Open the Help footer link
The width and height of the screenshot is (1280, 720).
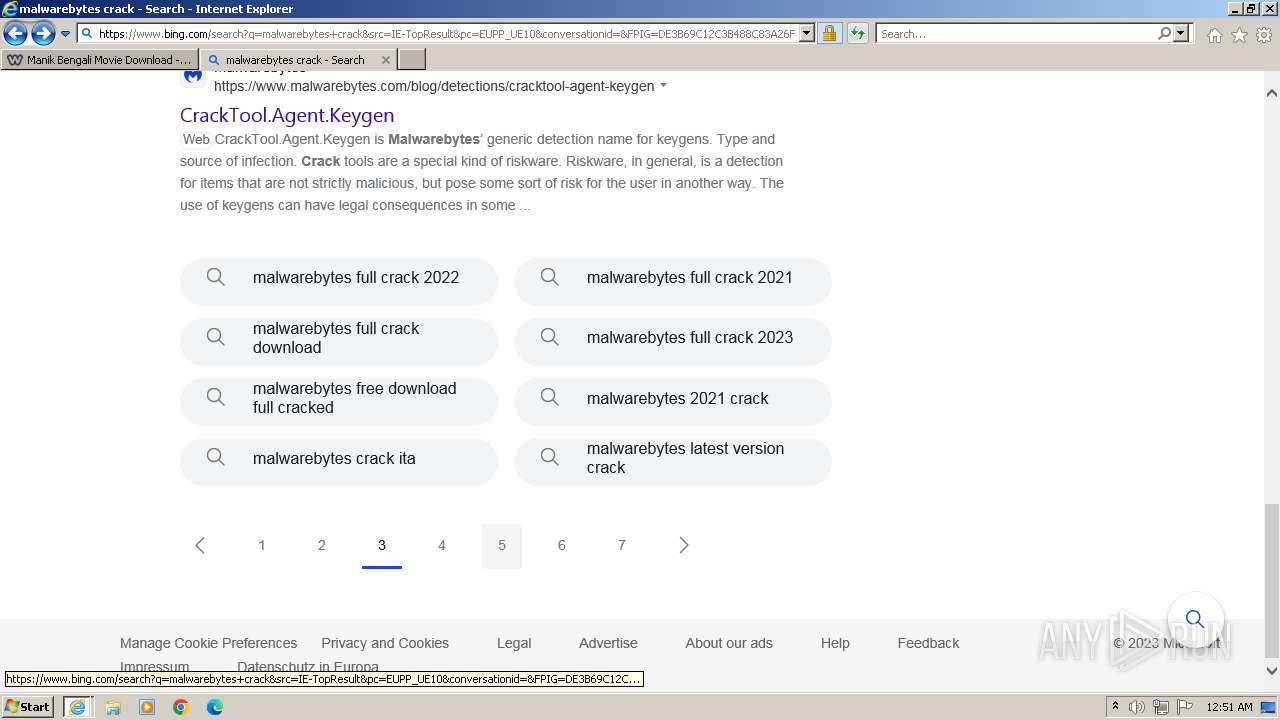(835, 643)
